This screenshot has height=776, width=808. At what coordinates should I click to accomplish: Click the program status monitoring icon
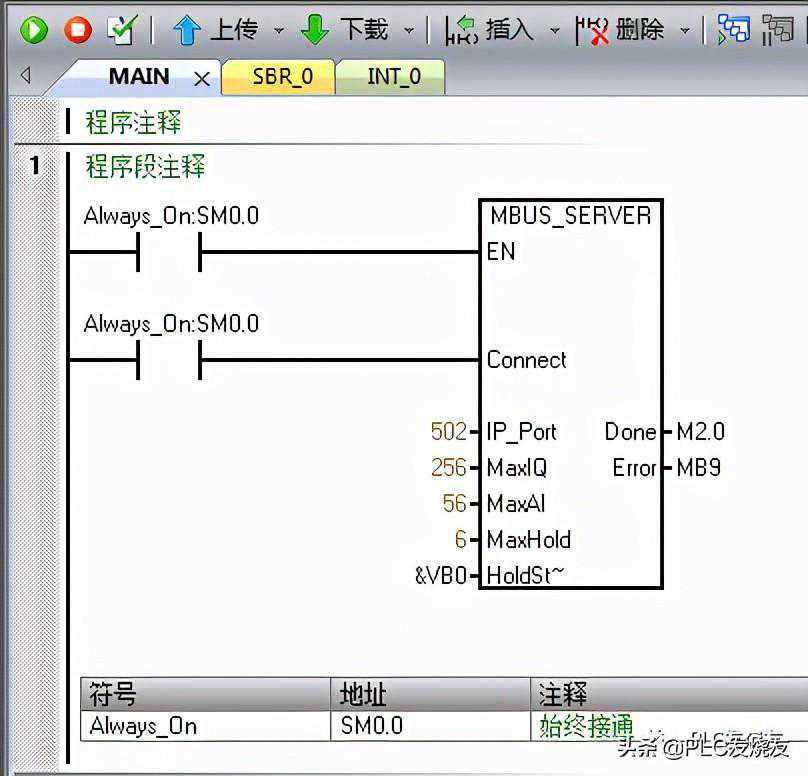point(734,30)
